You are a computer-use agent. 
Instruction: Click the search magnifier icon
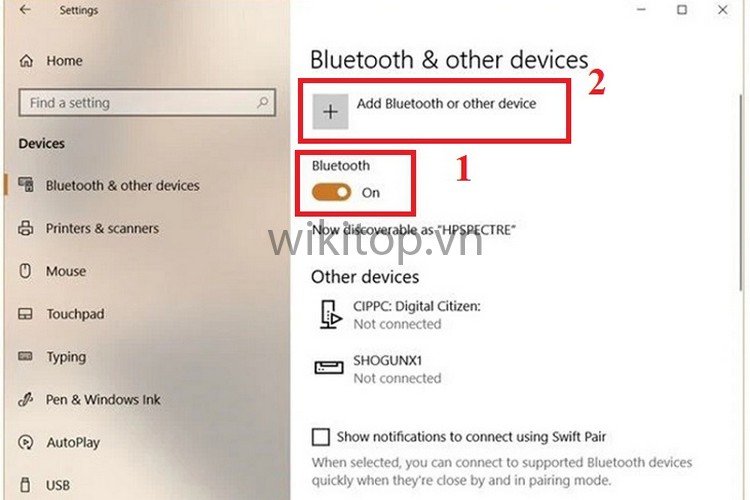click(262, 102)
